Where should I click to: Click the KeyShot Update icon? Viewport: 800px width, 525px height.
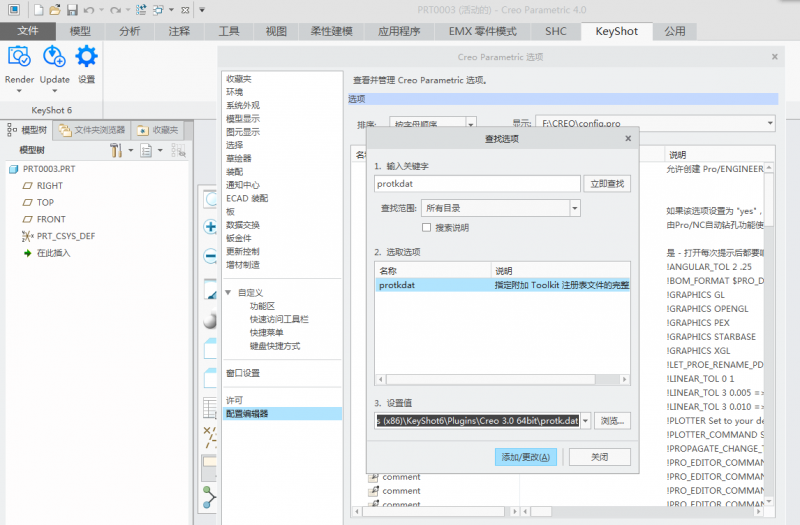(54, 56)
